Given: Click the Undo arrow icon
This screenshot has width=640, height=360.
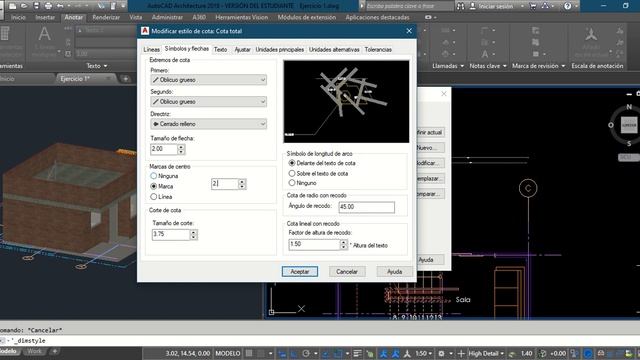Looking at the screenshot, I should coord(60,6).
